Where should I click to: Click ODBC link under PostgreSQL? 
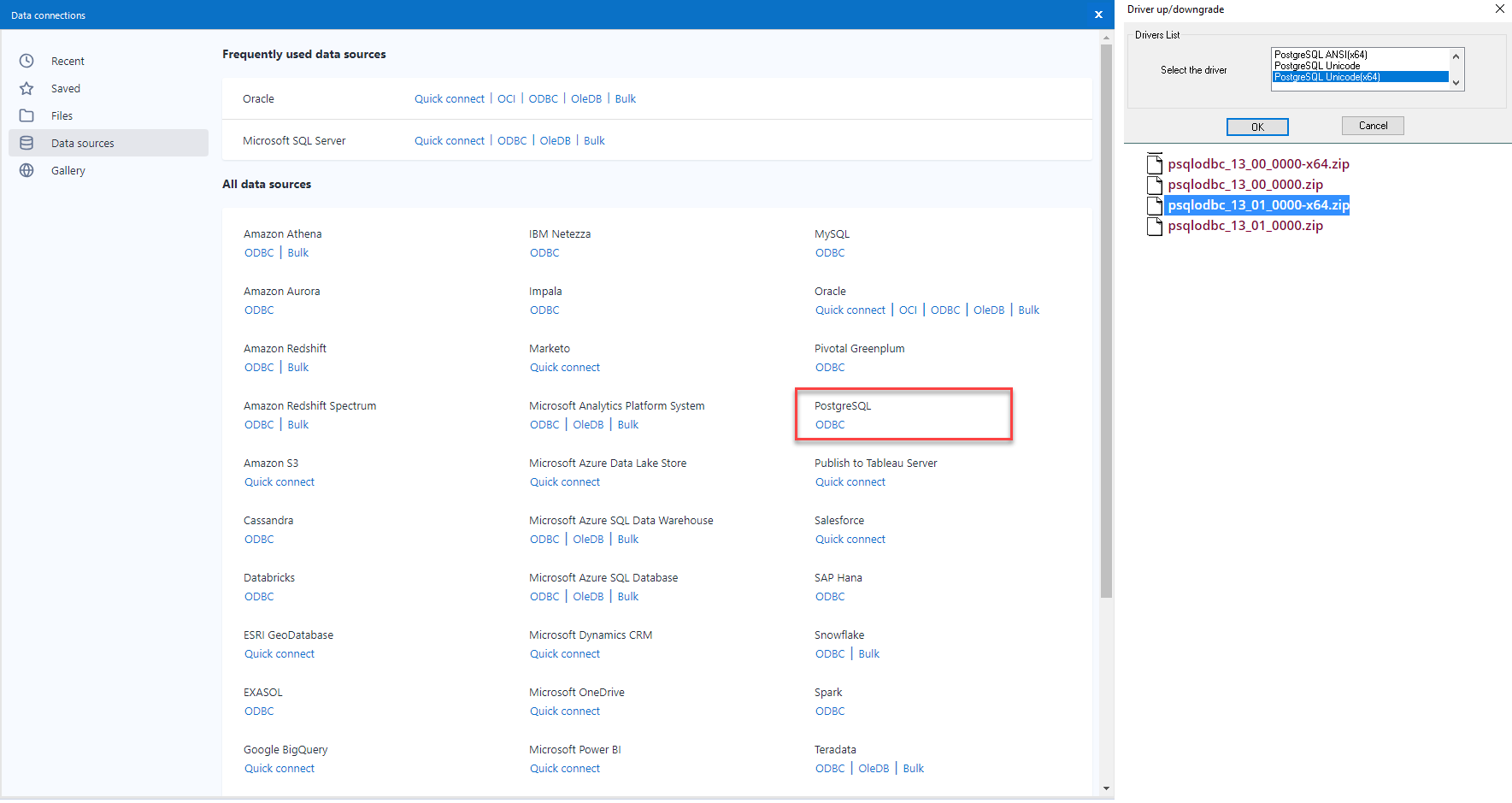830,425
